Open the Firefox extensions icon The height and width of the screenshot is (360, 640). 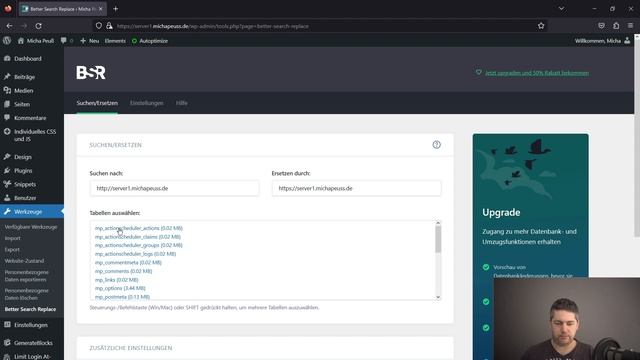[616, 26]
